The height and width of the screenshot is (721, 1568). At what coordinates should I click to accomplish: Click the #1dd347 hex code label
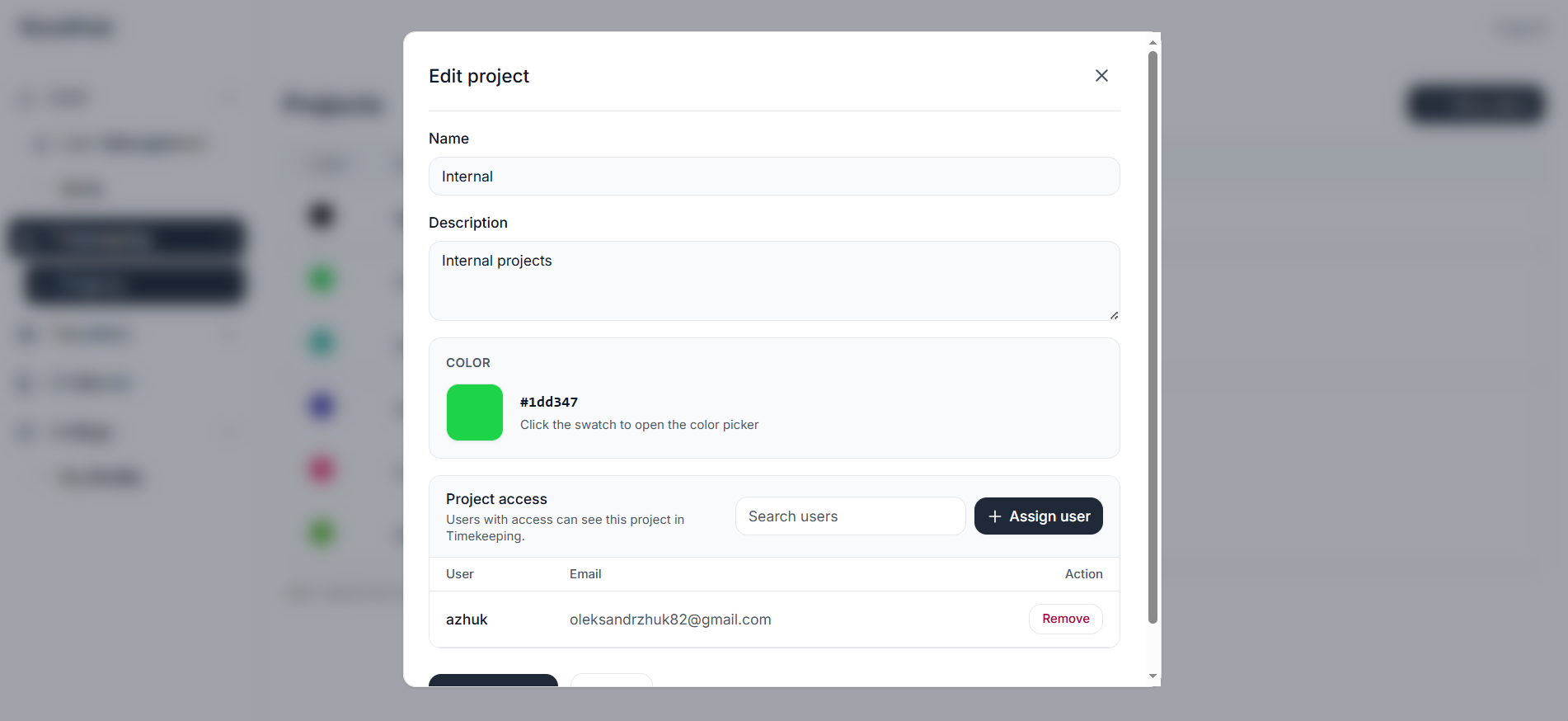point(549,403)
